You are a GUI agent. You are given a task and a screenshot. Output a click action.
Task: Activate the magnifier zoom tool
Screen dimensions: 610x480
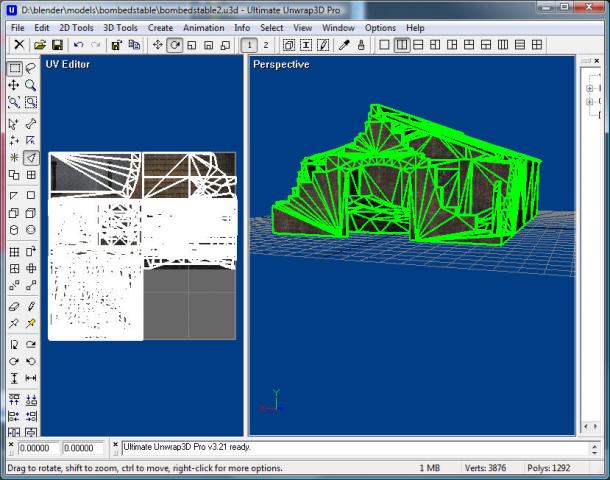(31, 86)
